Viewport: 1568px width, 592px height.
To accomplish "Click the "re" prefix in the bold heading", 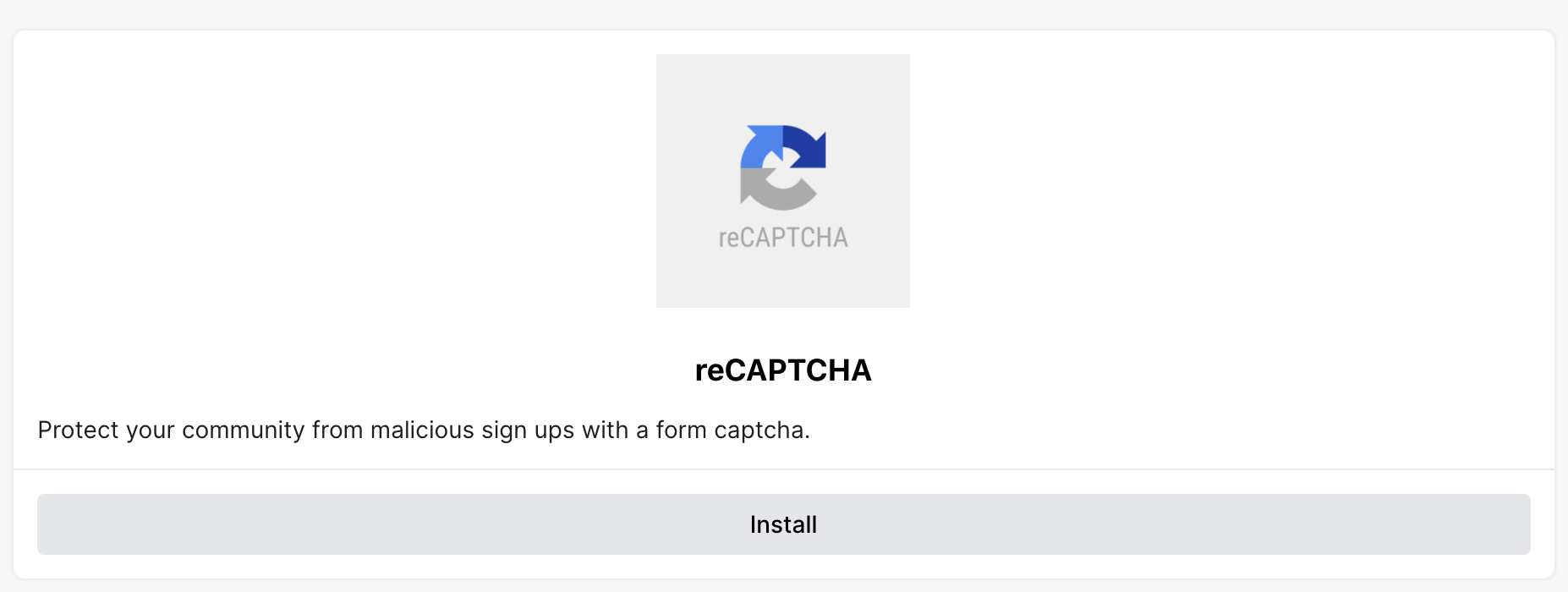I will tap(710, 370).
